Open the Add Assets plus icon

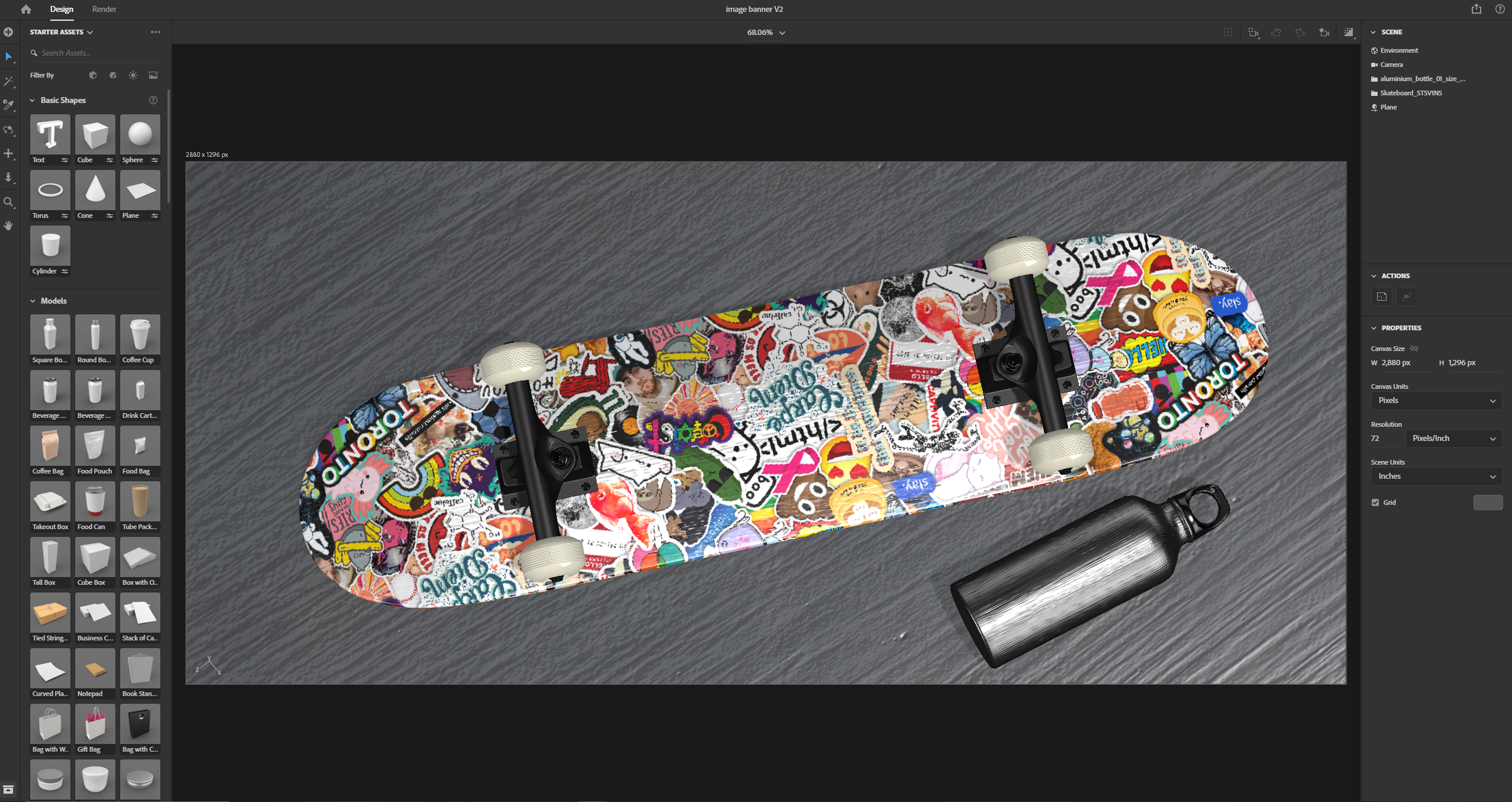pos(8,32)
